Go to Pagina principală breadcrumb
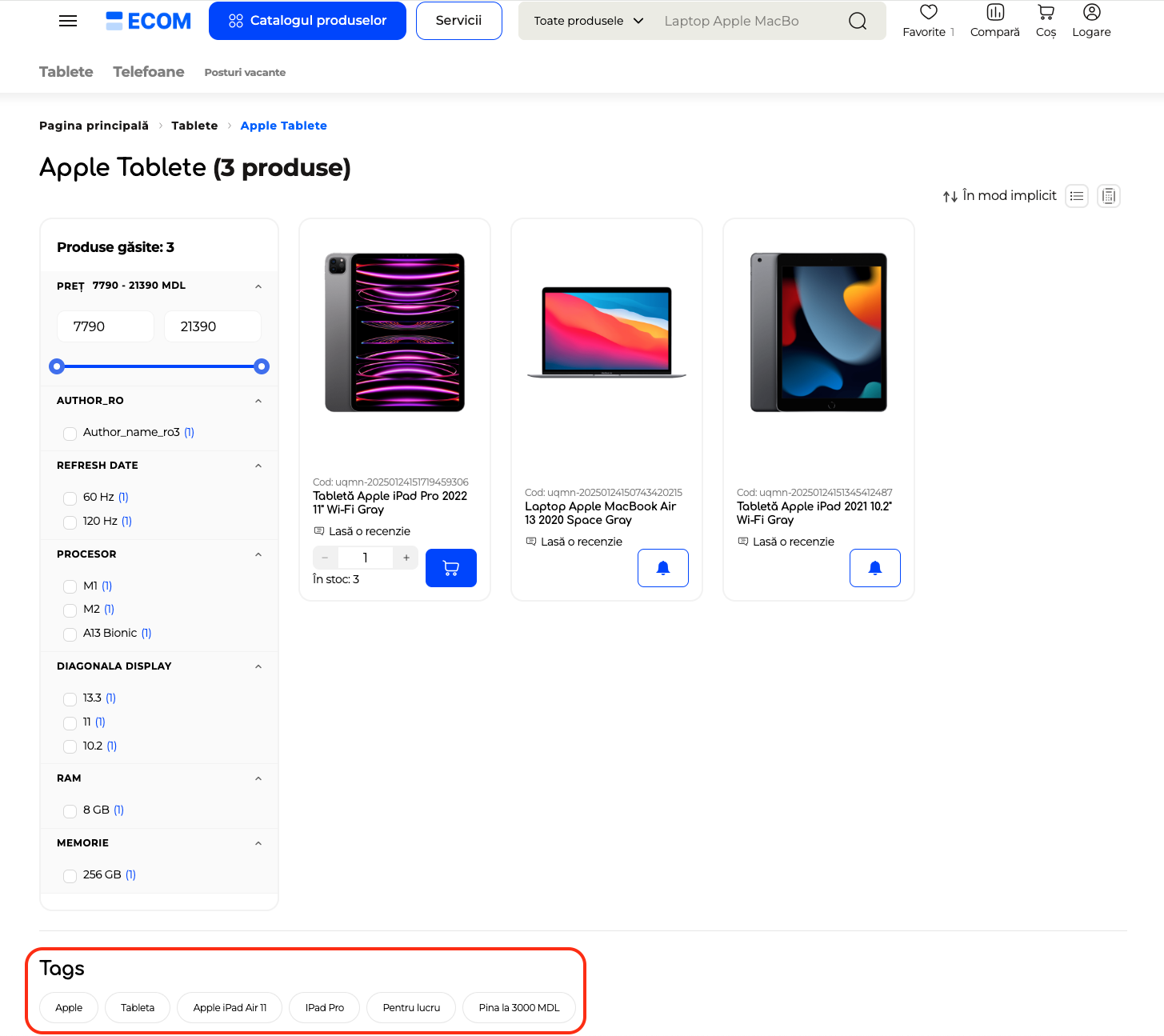 click(x=94, y=126)
